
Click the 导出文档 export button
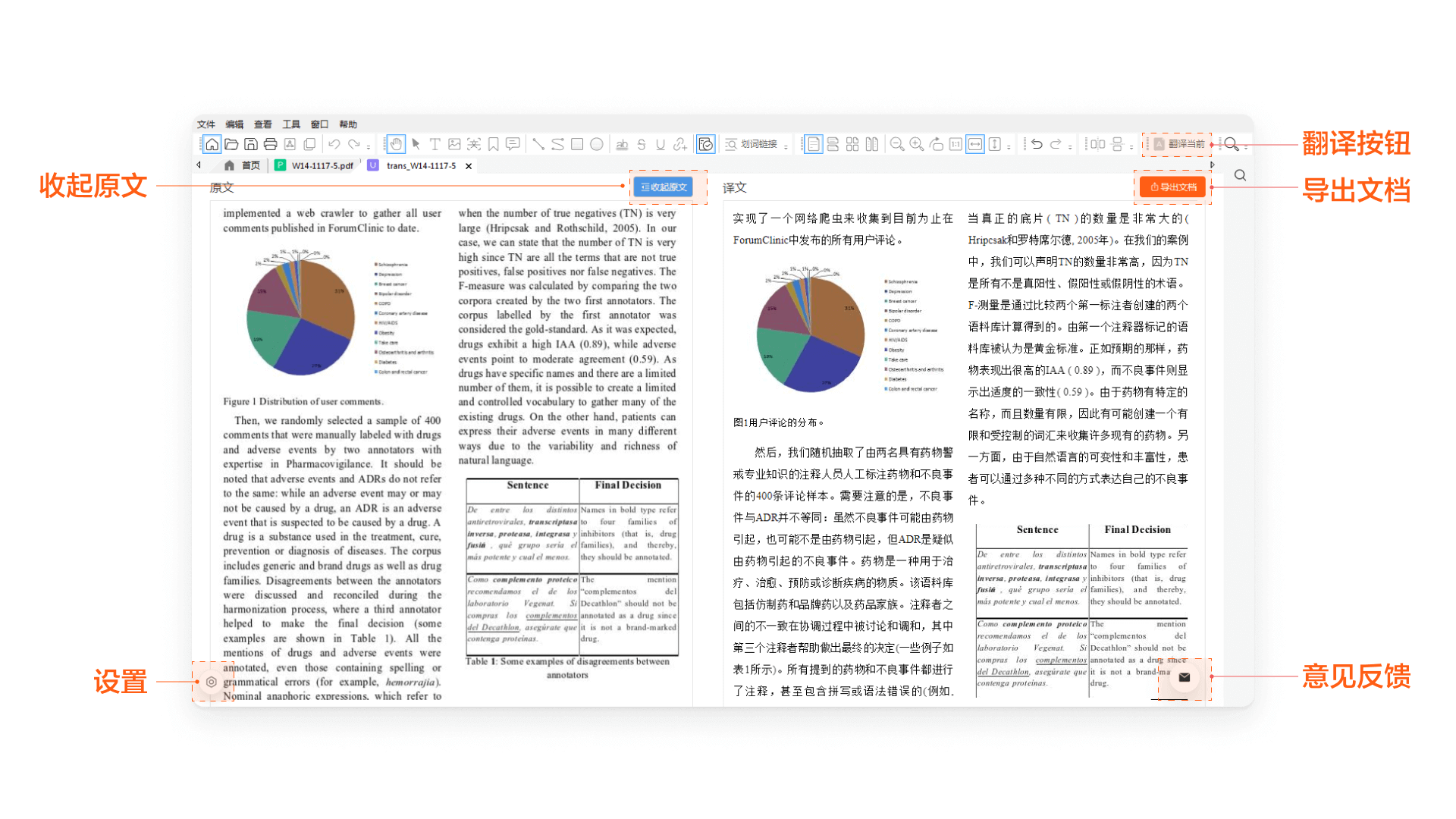[x=1172, y=187]
